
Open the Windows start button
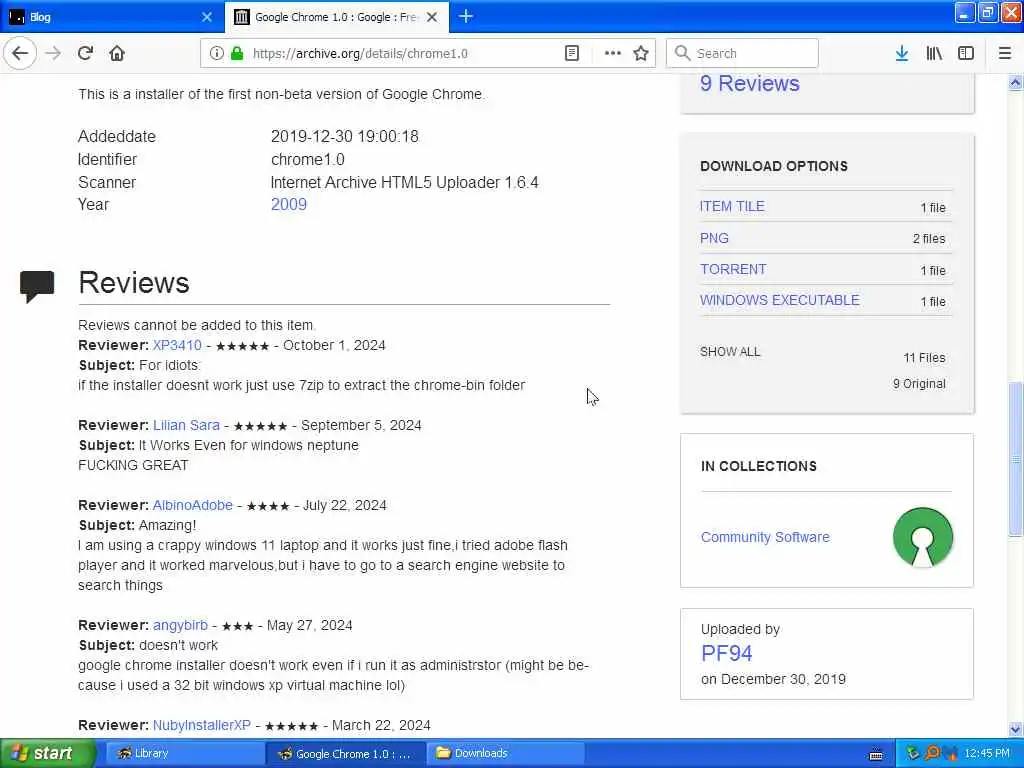[48, 754]
